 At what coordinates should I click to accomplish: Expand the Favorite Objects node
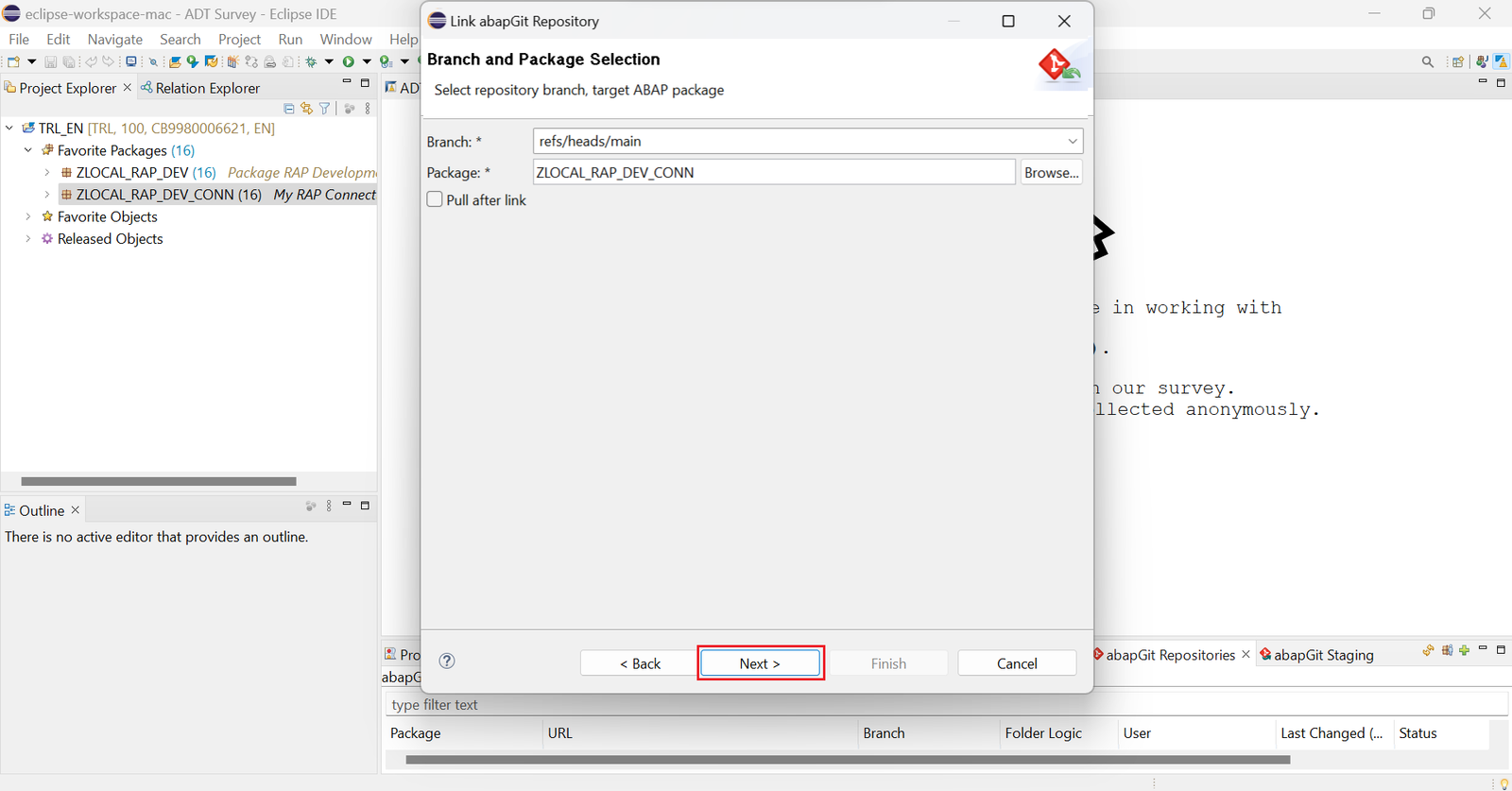28,216
